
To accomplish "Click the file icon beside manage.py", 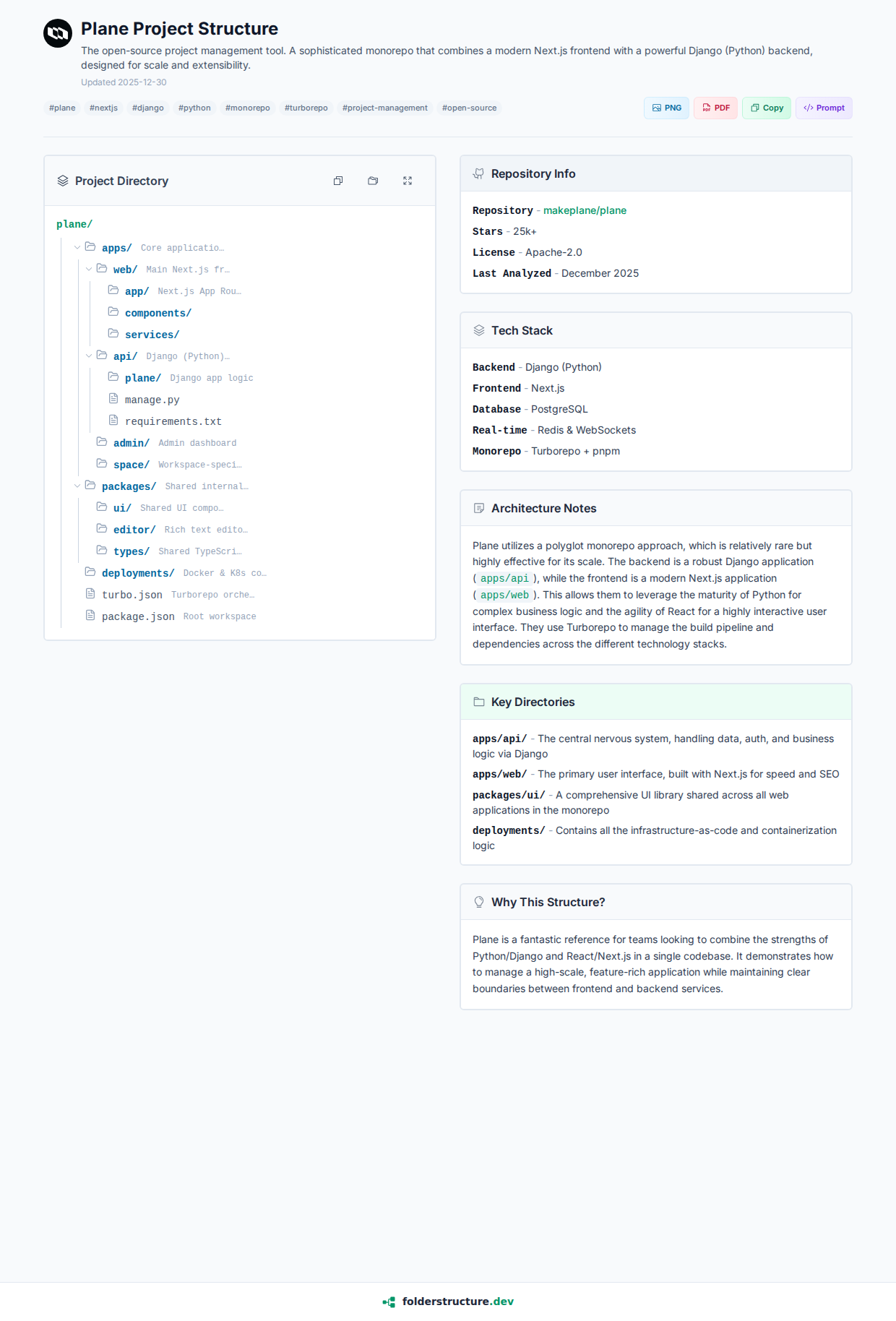I will [113, 399].
